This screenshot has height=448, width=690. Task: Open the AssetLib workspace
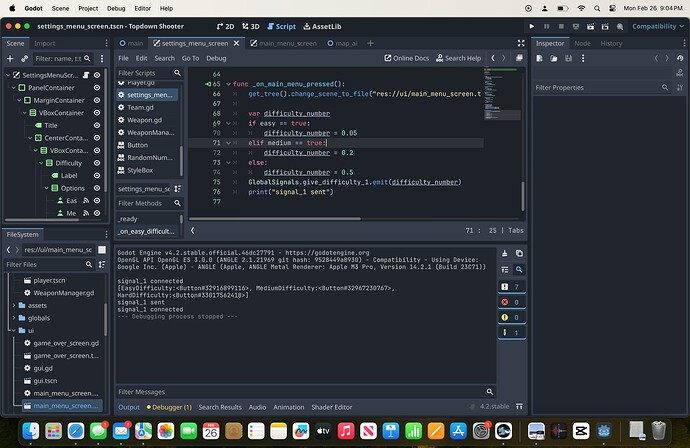click(323, 26)
